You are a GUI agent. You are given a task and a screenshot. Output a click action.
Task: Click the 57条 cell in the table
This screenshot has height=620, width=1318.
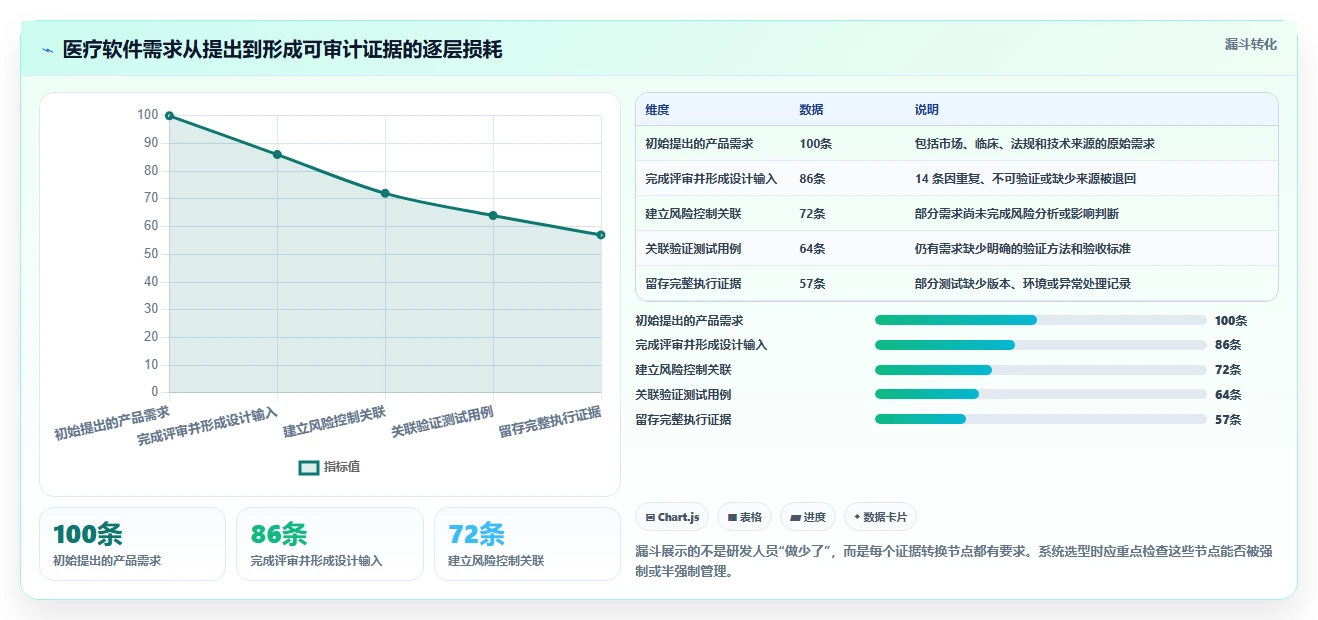(x=812, y=284)
